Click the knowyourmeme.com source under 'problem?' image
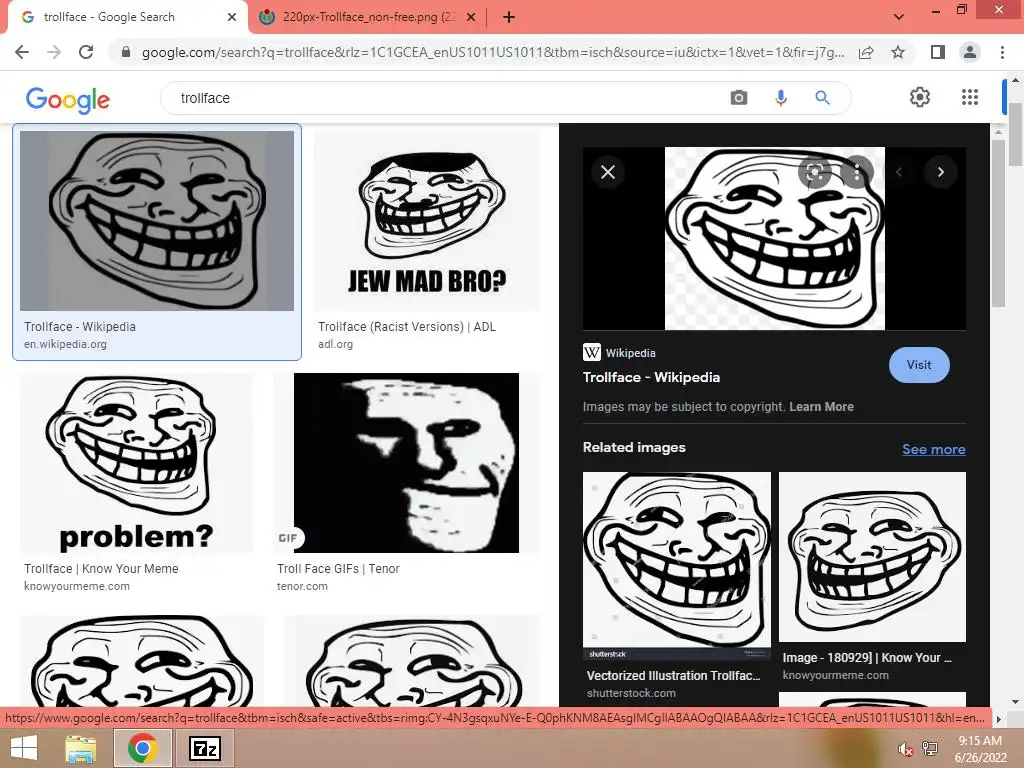The height and width of the screenshot is (768, 1024). [x=77, y=586]
